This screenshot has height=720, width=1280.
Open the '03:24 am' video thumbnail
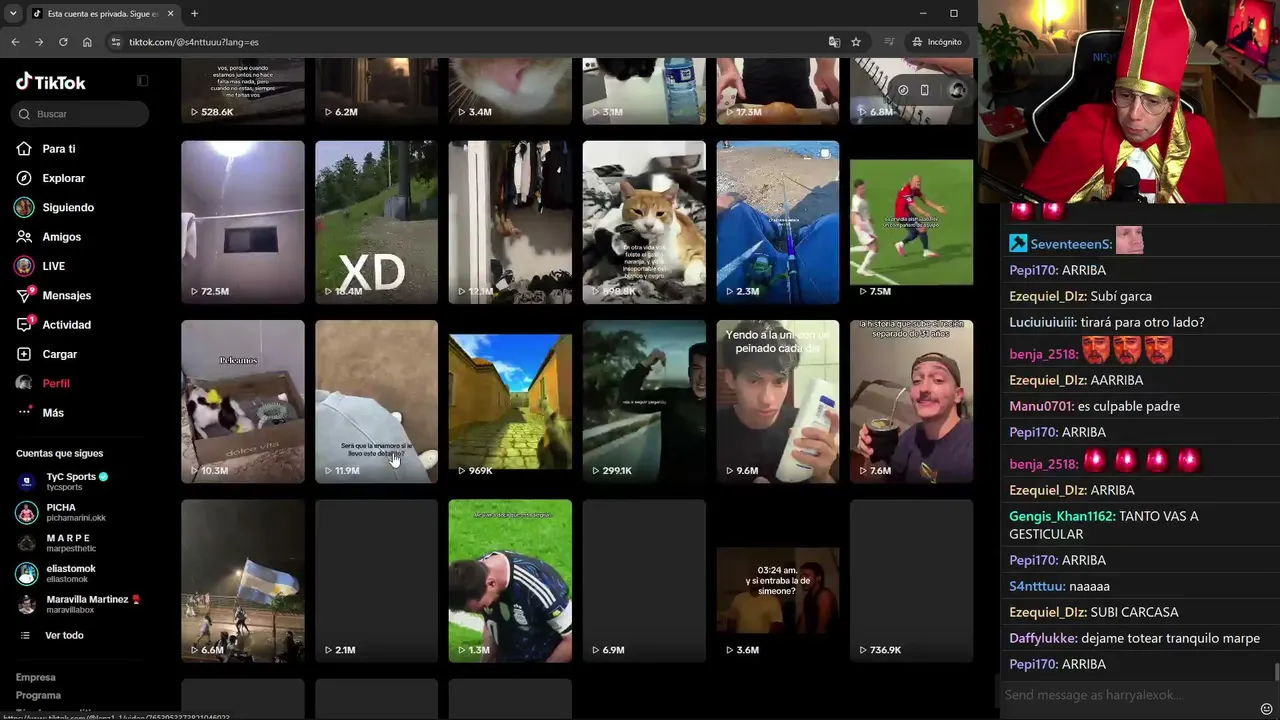tap(778, 581)
